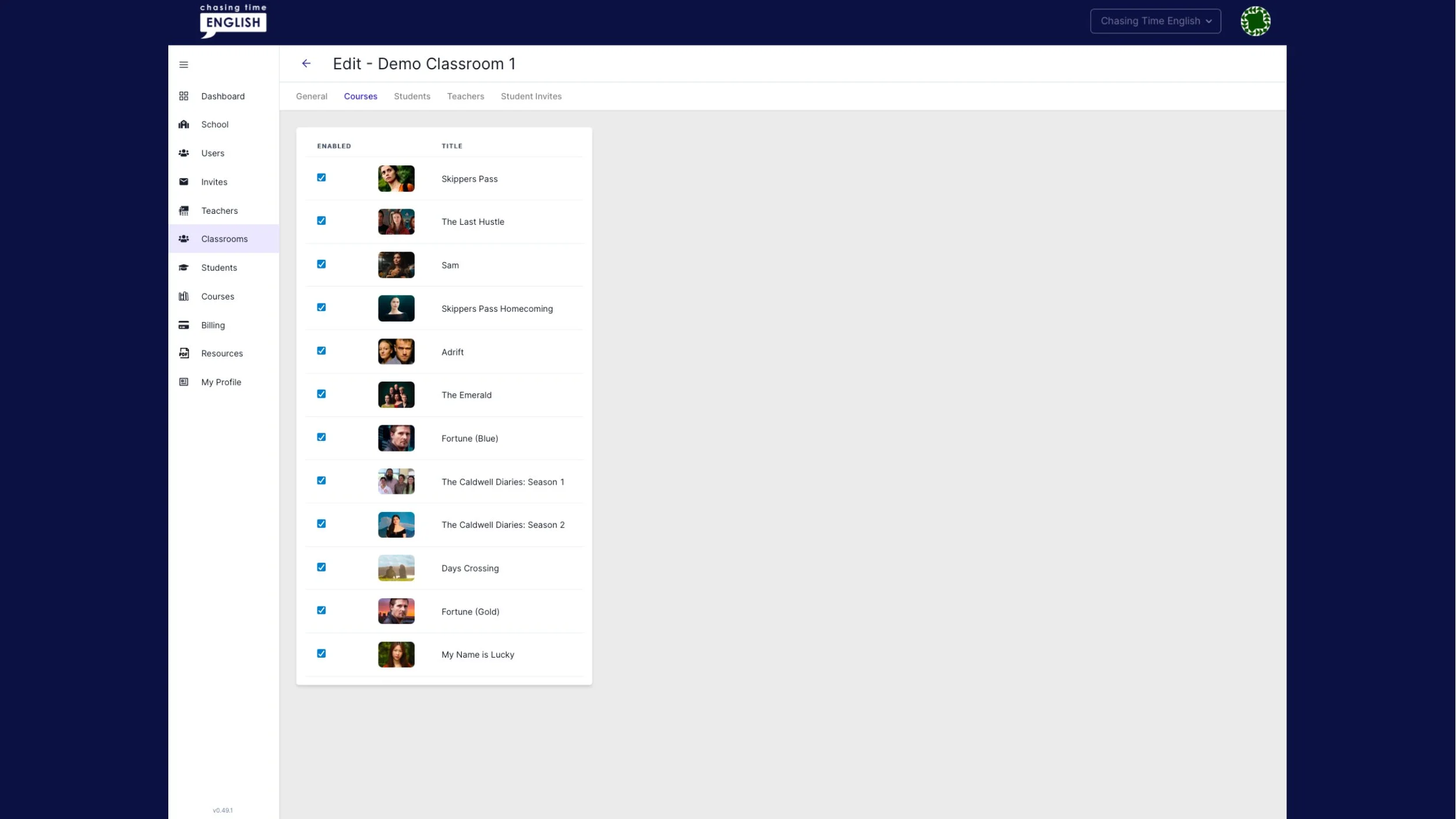Click the back arrow next to Edit title

tap(306, 63)
